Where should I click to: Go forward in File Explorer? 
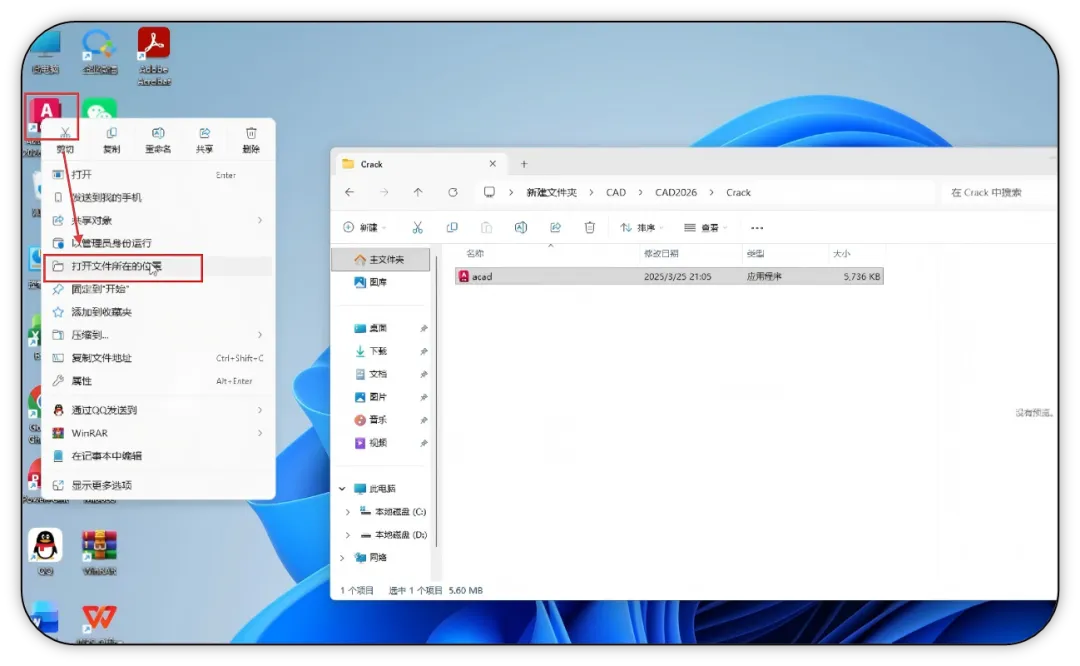[x=384, y=192]
